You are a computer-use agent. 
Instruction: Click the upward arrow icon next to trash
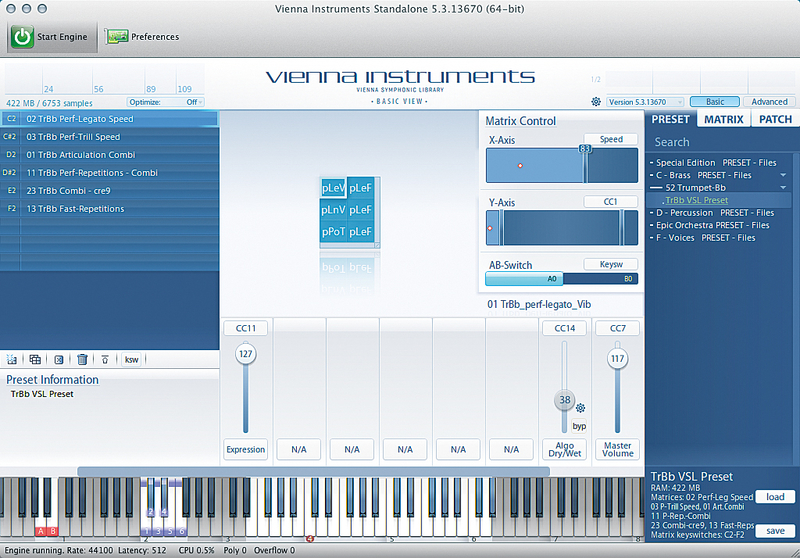(x=105, y=360)
